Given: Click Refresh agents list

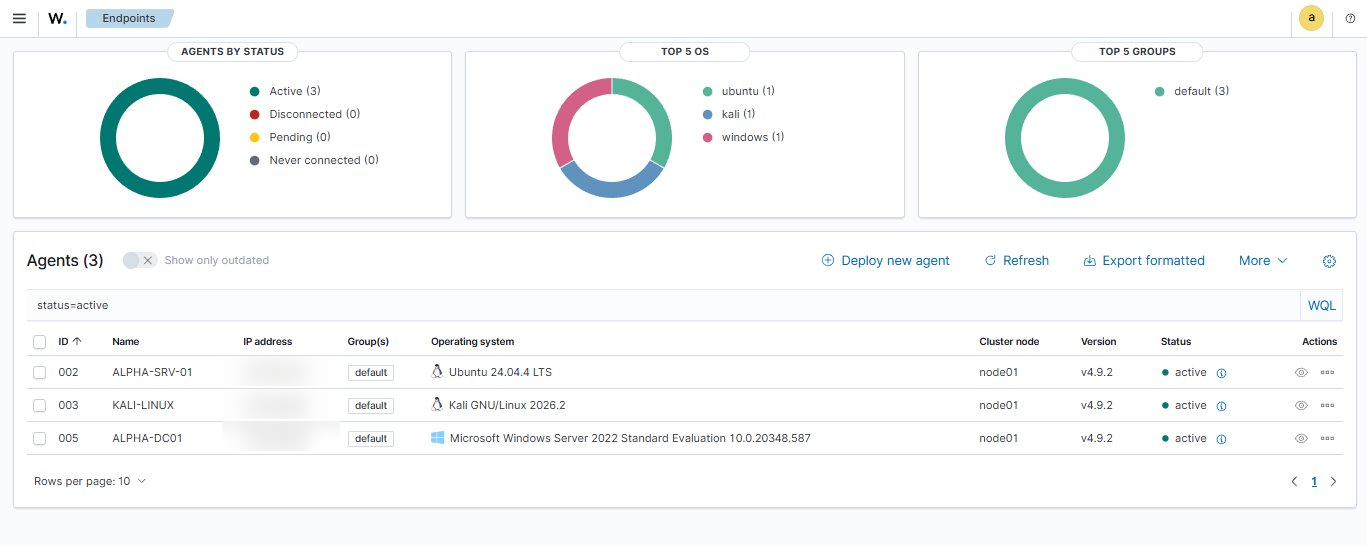Looking at the screenshot, I should point(1016,260).
